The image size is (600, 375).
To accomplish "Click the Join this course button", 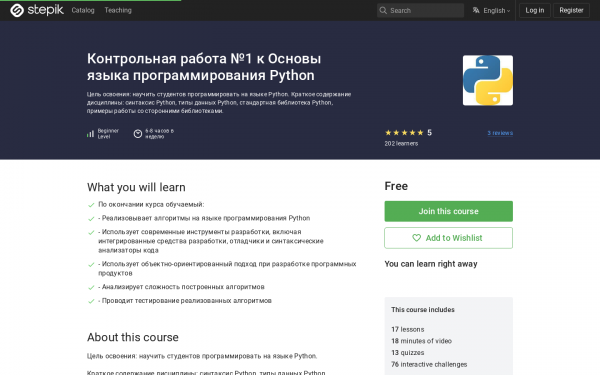I will click(448, 211).
